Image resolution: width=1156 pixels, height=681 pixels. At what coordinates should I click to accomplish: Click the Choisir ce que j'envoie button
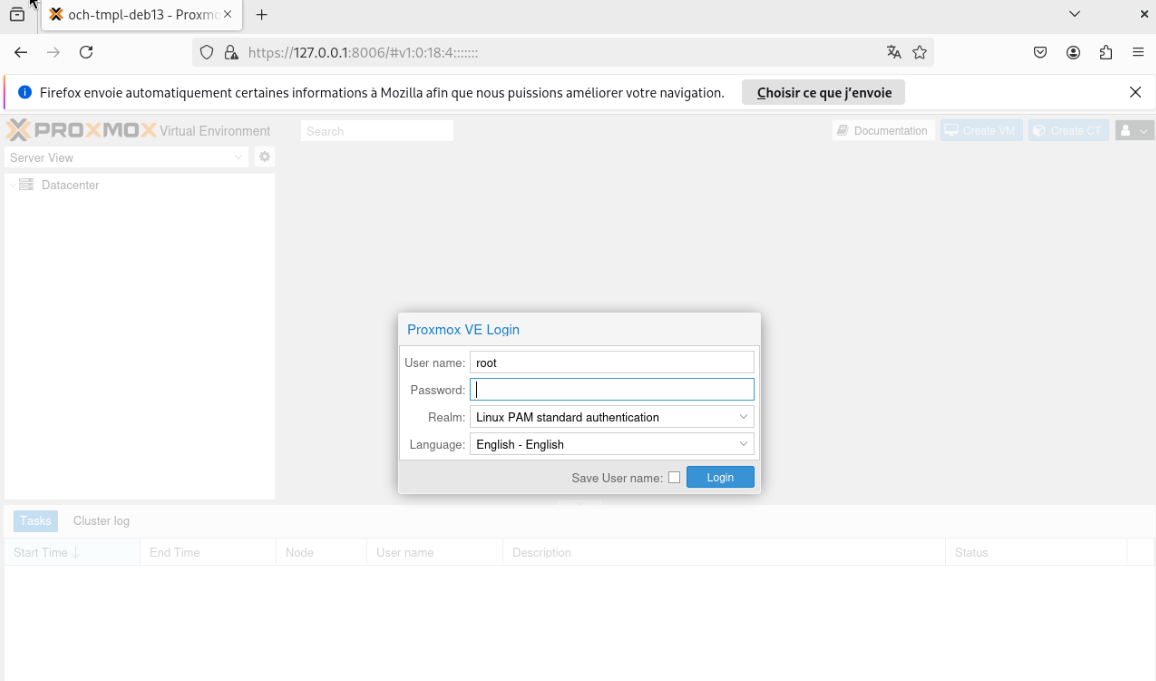(824, 93)
